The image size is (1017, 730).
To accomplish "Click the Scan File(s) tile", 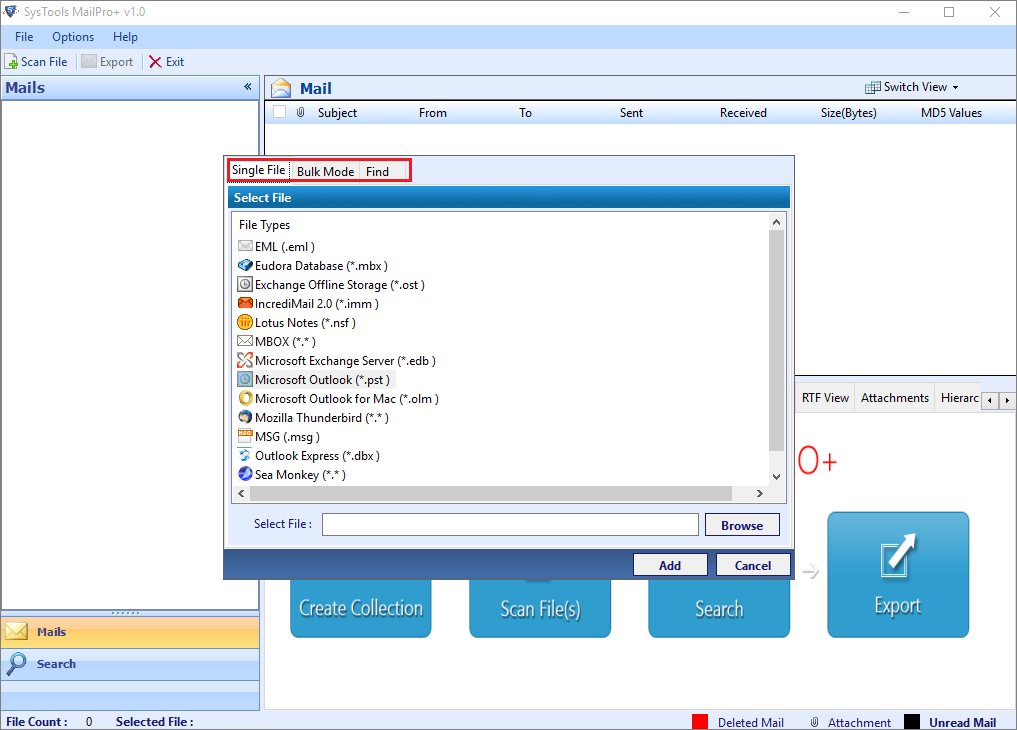I will (x=540, y=608).
